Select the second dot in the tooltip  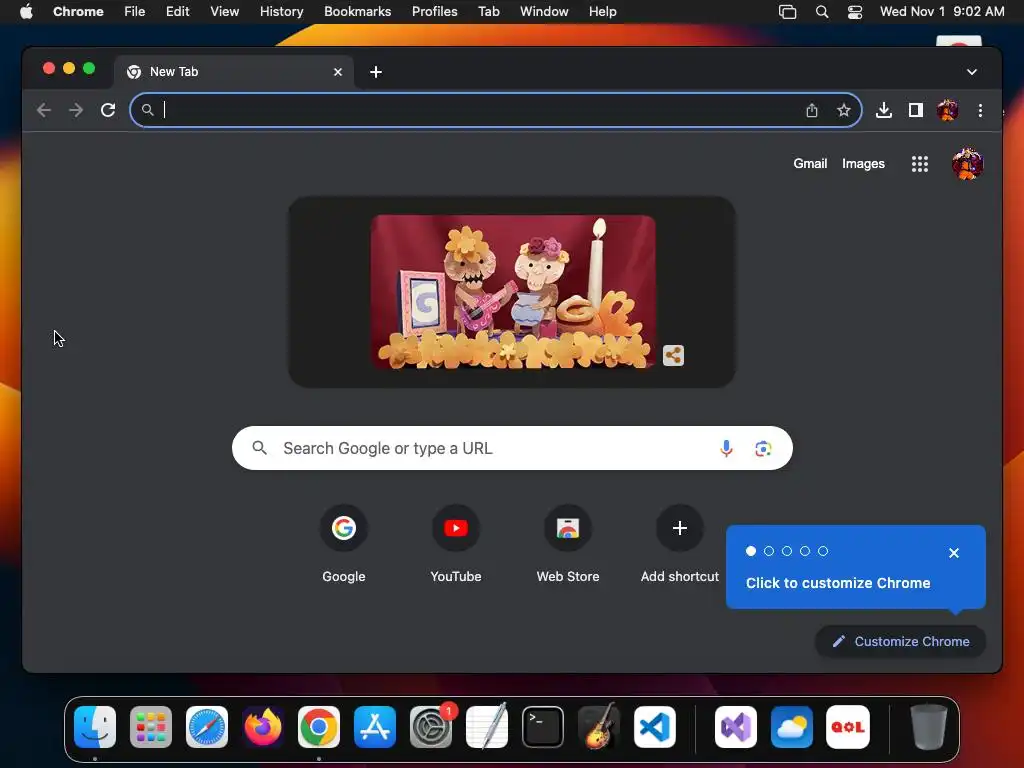point(769,551)
